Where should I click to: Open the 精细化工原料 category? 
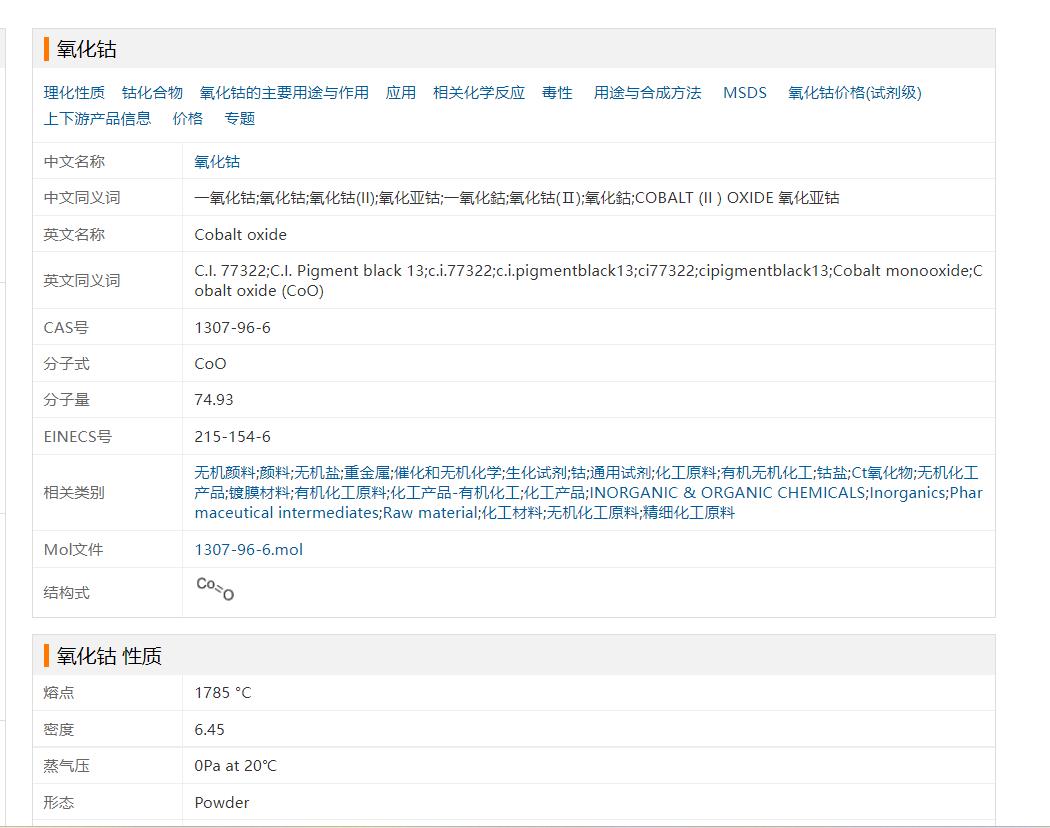[689, 513]
